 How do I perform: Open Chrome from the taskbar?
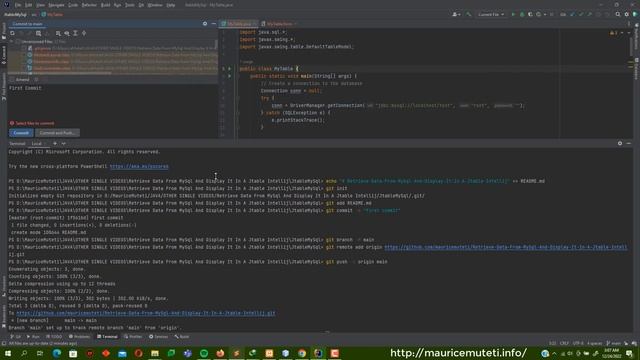coord(302,353)
